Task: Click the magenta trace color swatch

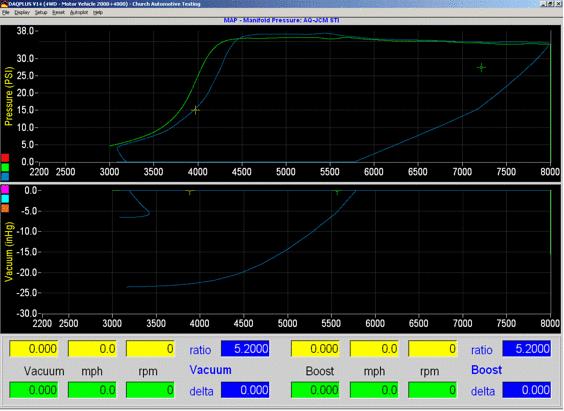Action: pos(5,189)
